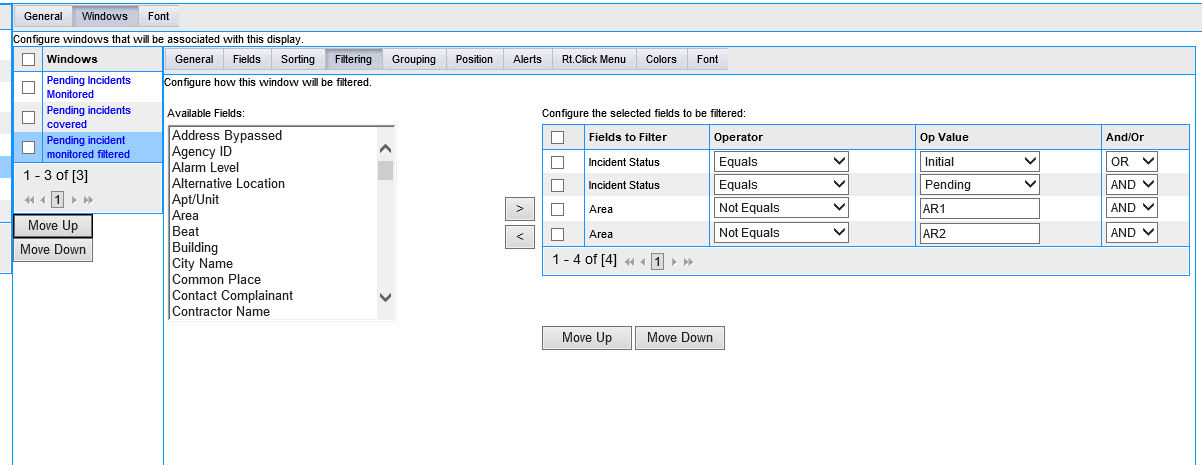Viewport: 1202px width, 465px height.
Task: Tick the Fields to Filter header checkbox
Action: point(558,137)
